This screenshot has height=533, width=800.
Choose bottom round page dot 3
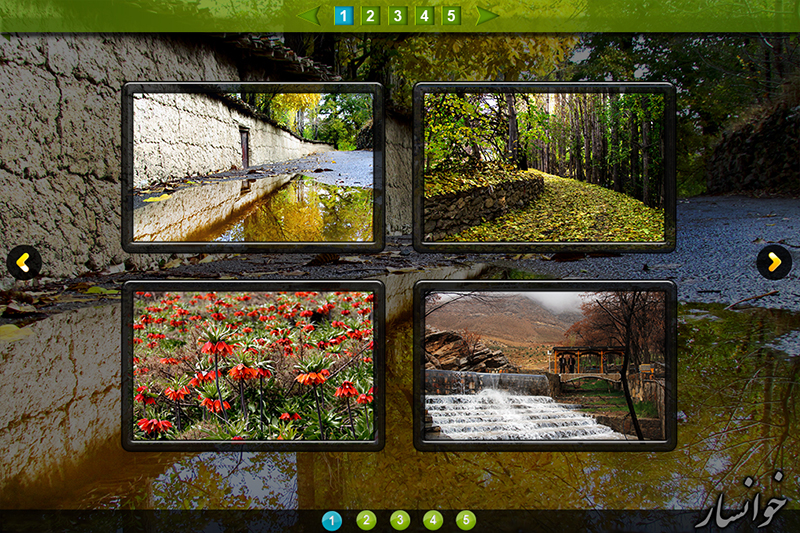[400, 520]
